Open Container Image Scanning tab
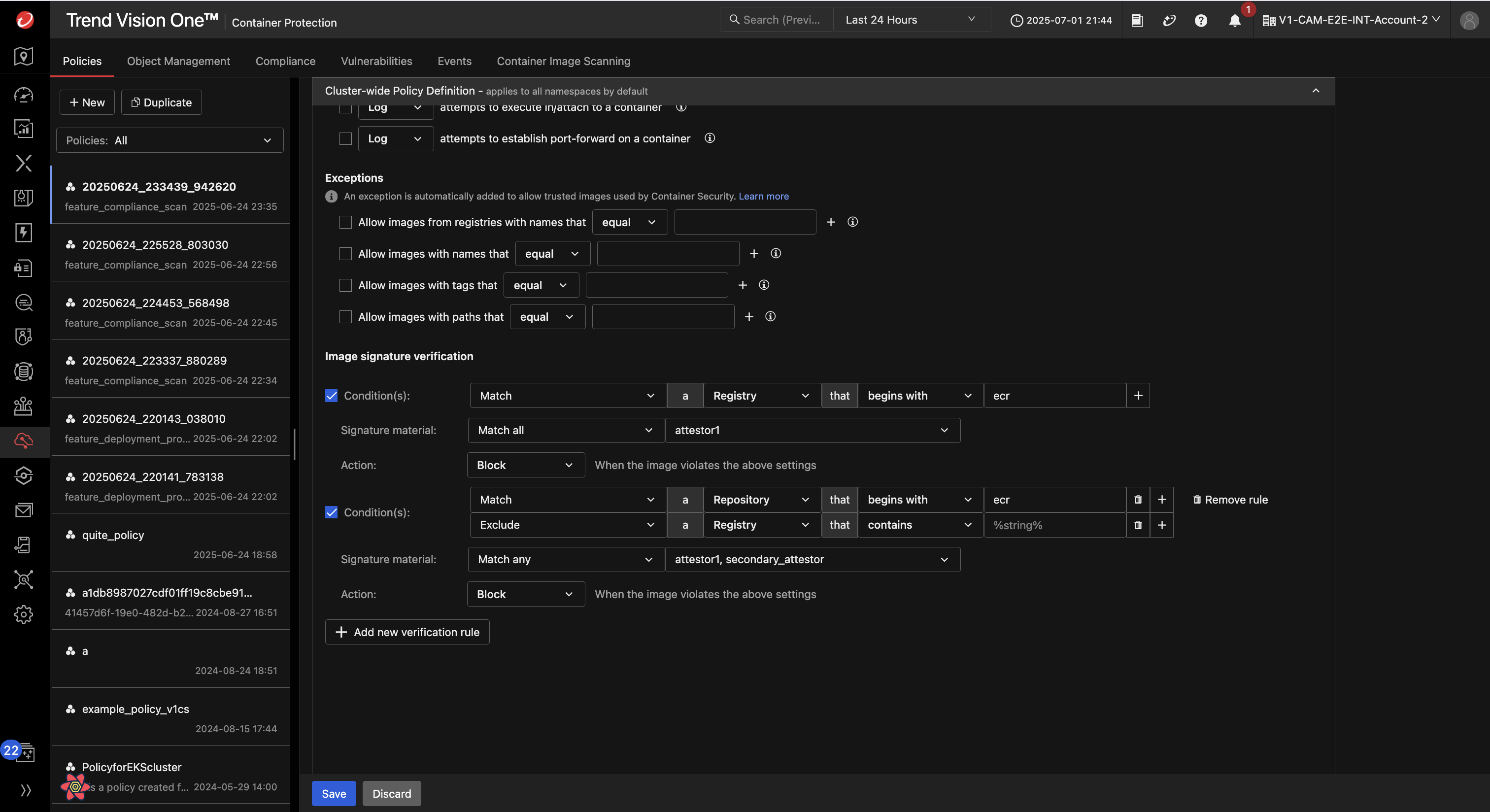 563,61
